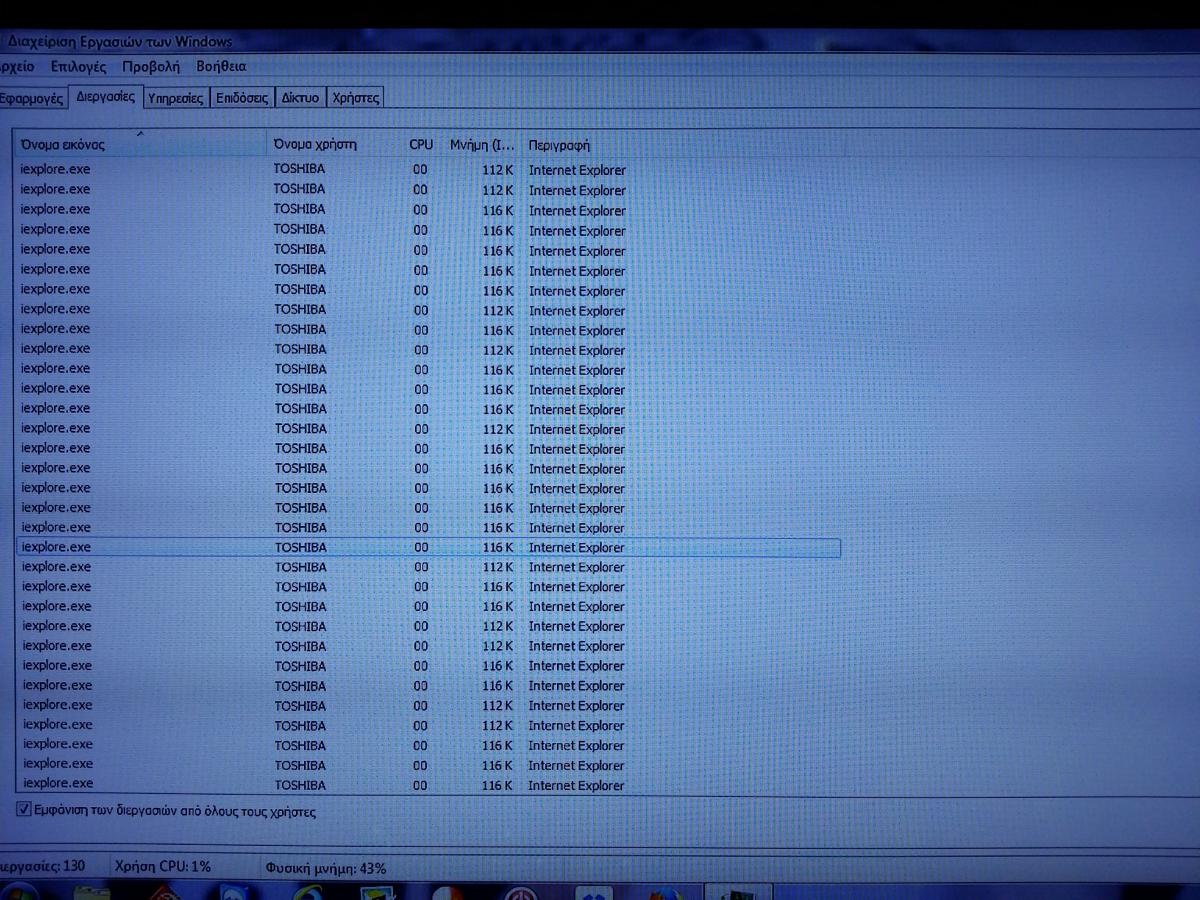Click the 116 K value in the highlighted row
This screenshot has height=900, width=1200.
(x=498, y=548)
